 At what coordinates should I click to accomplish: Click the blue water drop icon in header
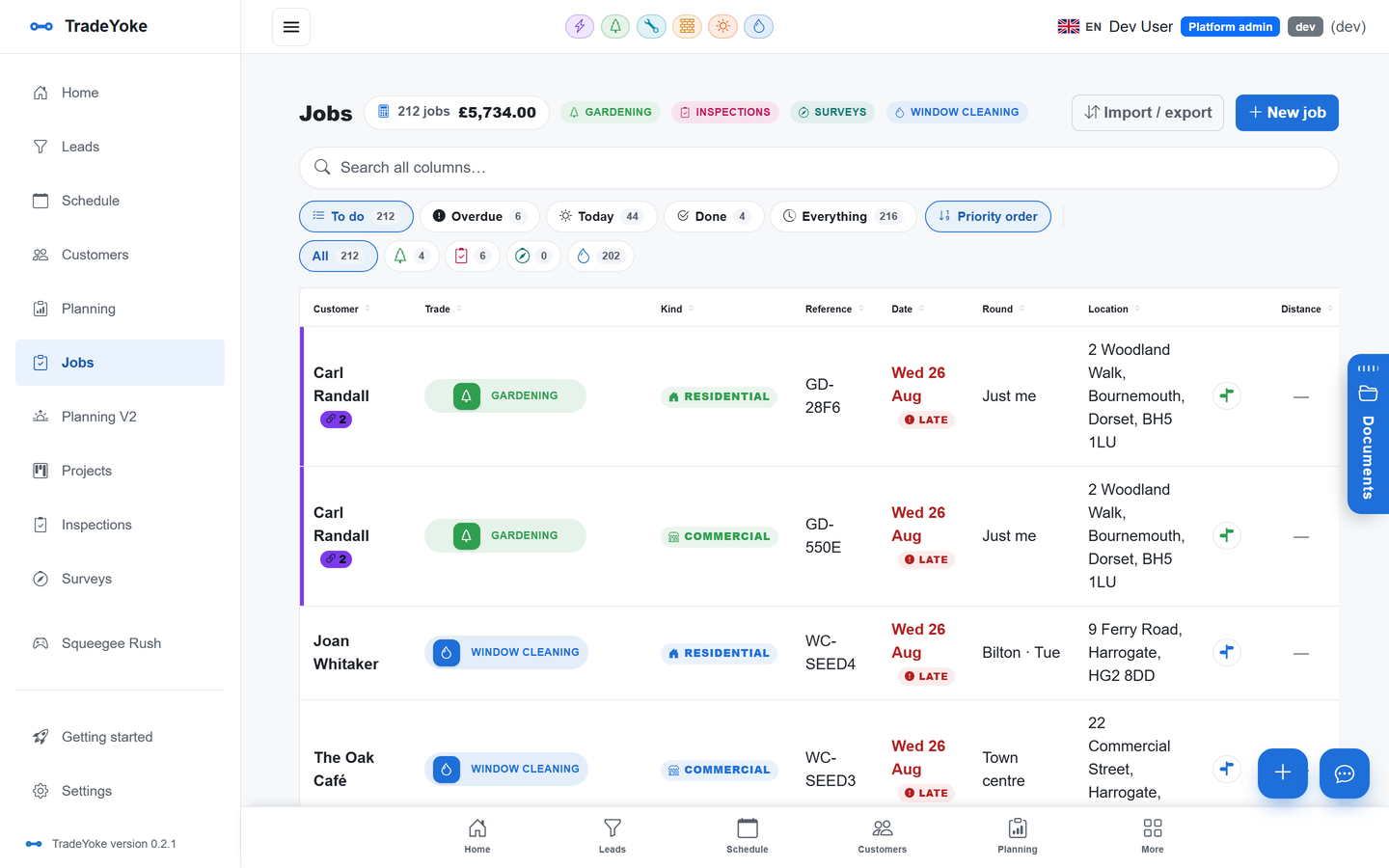pos(758,27)
